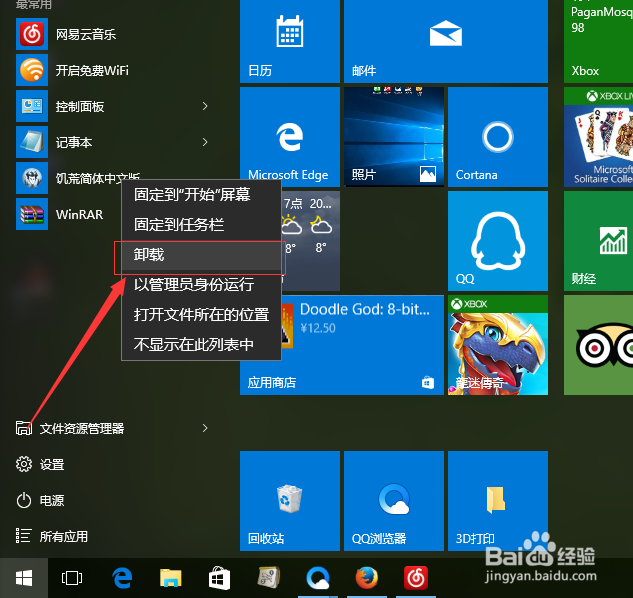The height and width of the screenshot is (598, 633).
Task: Expand the 文件资源管理器 submenu arrow
Action: coord(205,428)
